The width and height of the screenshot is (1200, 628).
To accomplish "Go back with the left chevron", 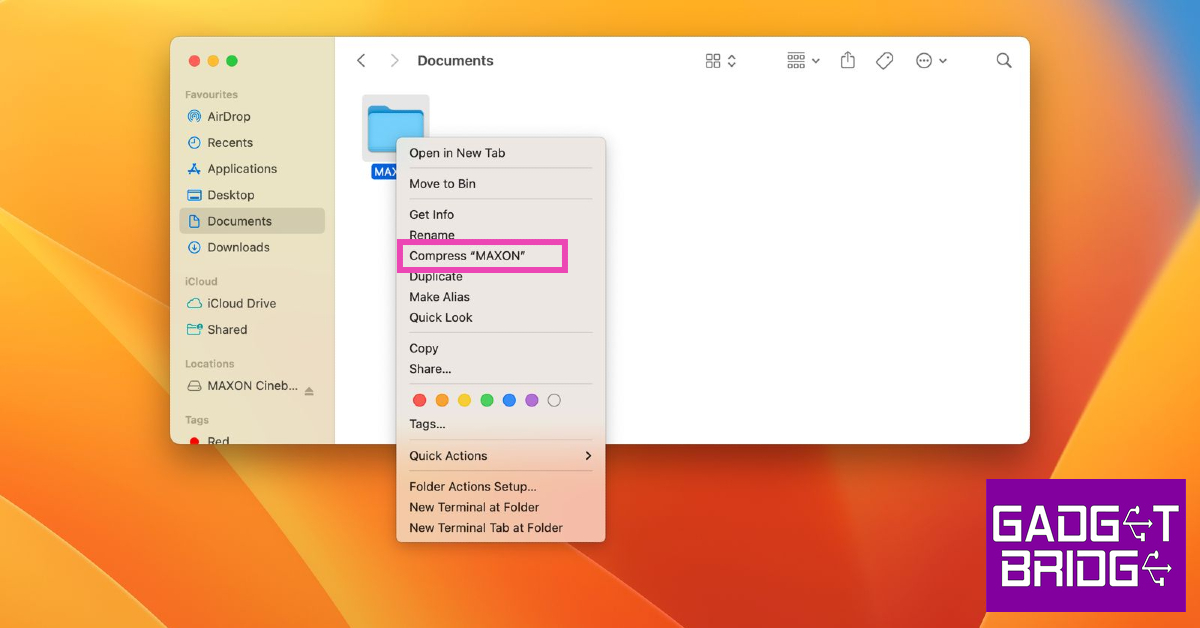I will pyautogui.click(x=361, y=61).
